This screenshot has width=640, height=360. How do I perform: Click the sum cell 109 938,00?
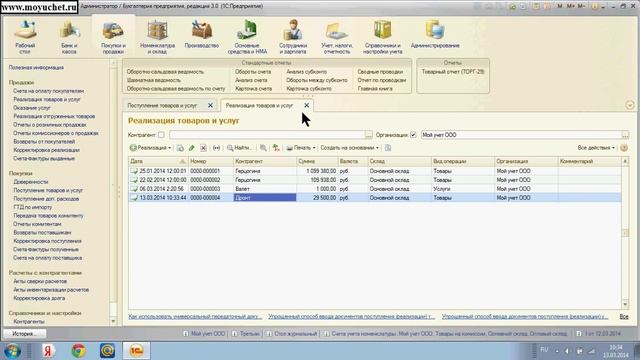[x=317, y=180]
